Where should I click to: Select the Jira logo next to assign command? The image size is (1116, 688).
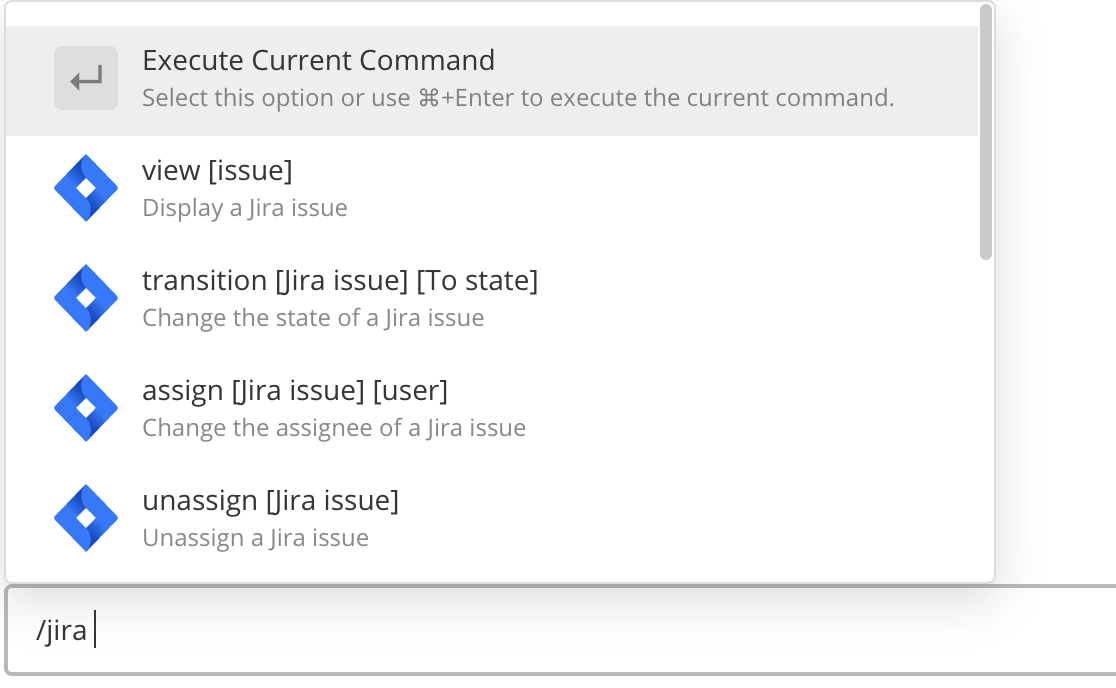(86, 407)
